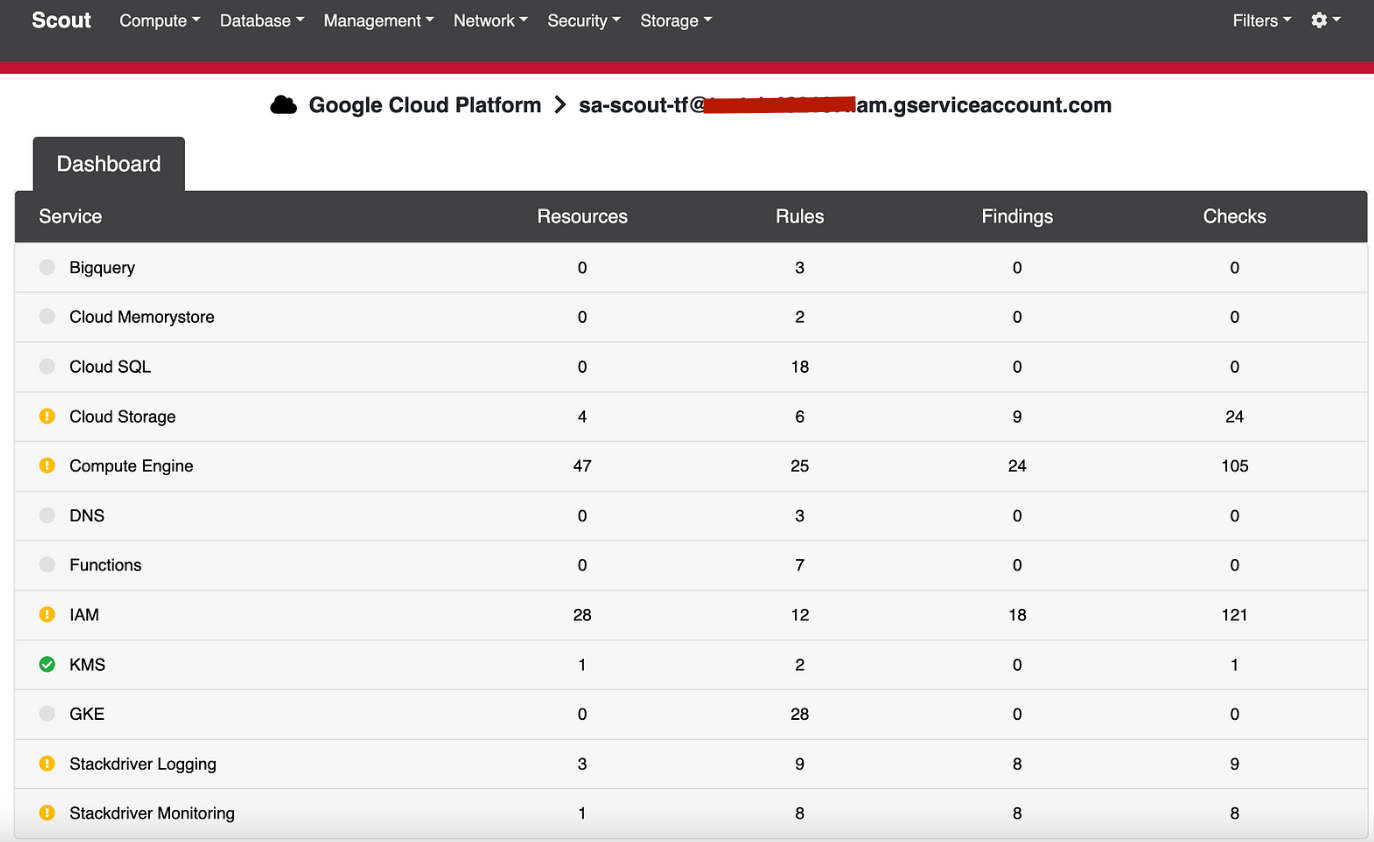This screenshot has width=1374, height=842.
Task: Open the GKE service link
Action: click(87, 714)
